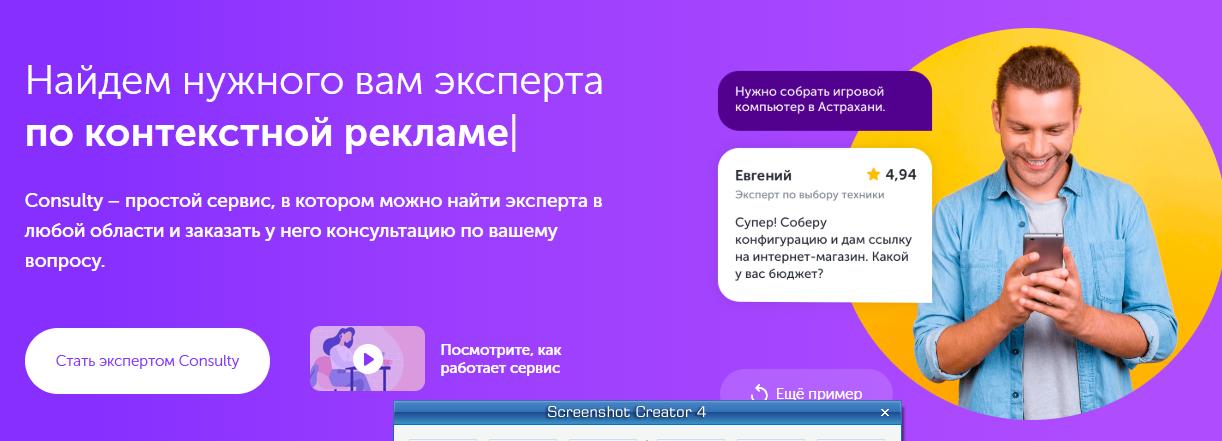Image resolution: width=1222 pixels, height=441 pixels.
Task: Click the purple bubble 'Нужно собрать игровой компьютер'
Action: 825,100
